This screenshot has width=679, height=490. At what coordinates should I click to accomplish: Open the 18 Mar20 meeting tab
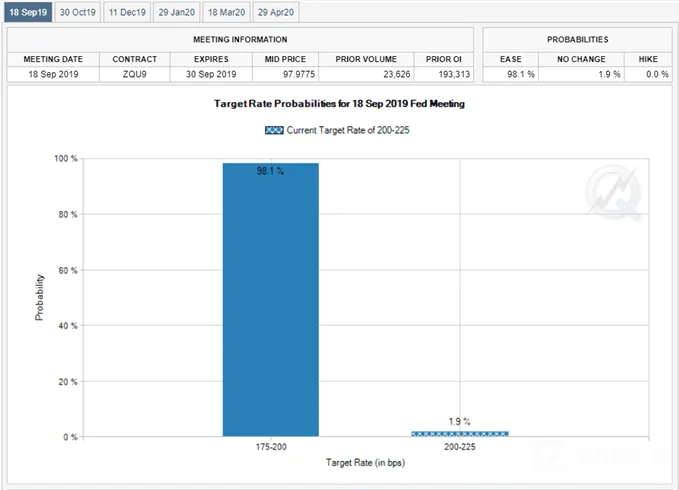click(x=226, y=12)
